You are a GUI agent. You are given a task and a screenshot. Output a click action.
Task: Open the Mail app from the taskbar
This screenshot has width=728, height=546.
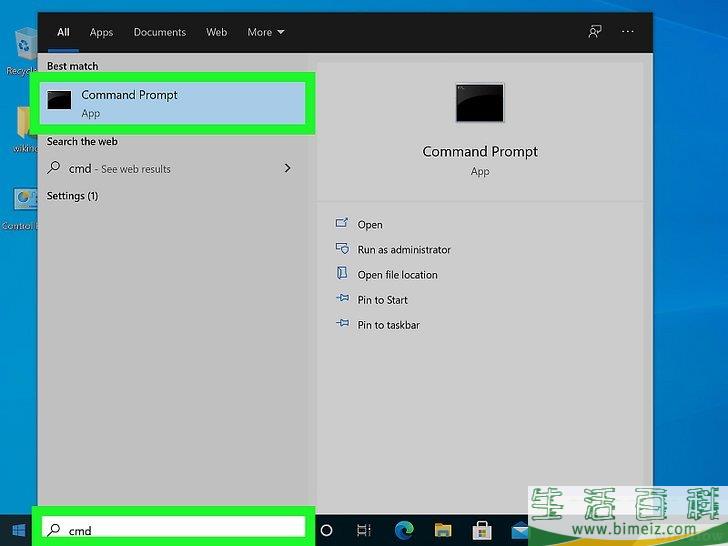tap(520, 531)
